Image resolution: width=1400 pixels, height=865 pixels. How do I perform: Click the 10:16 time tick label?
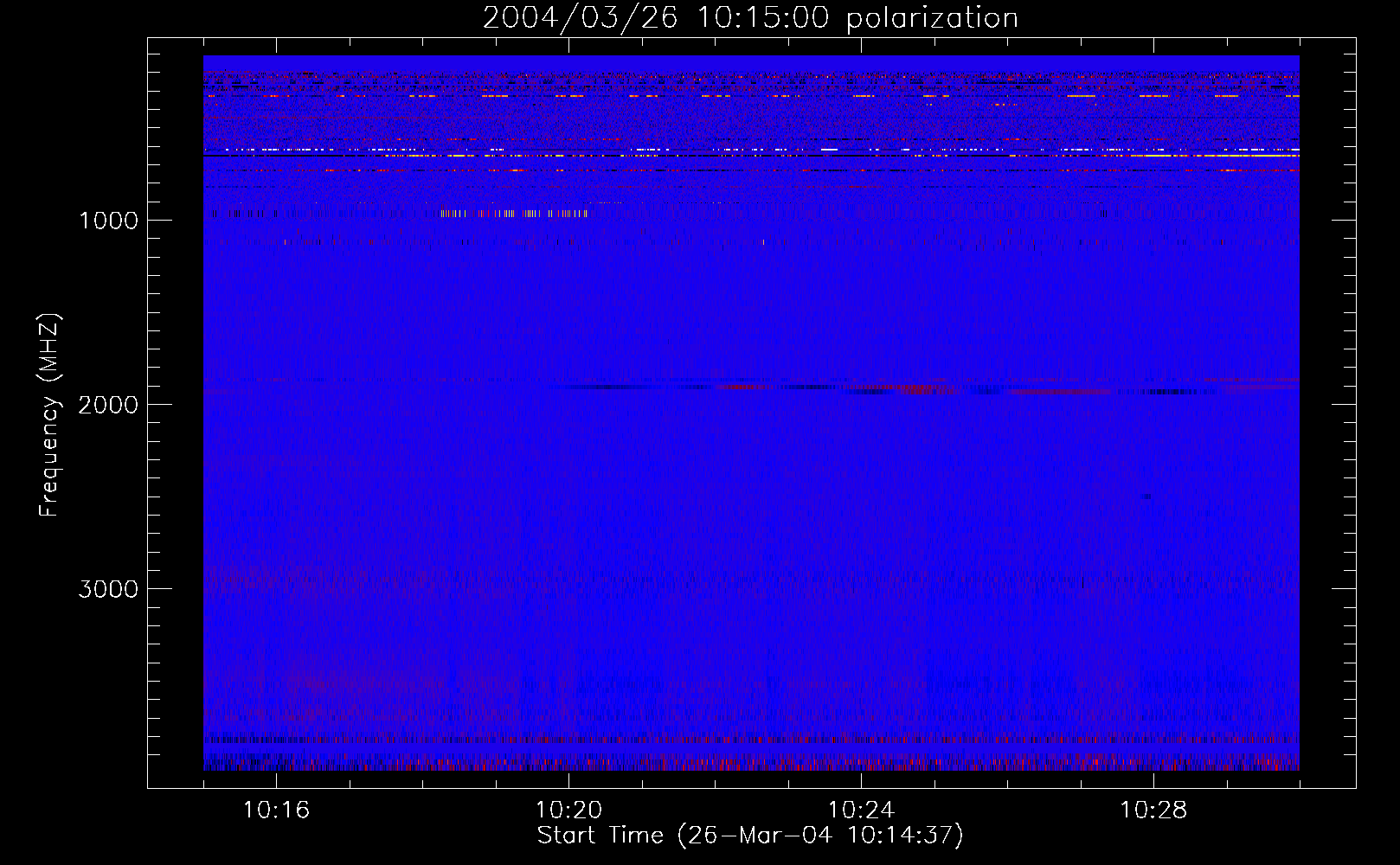[276, 811]
